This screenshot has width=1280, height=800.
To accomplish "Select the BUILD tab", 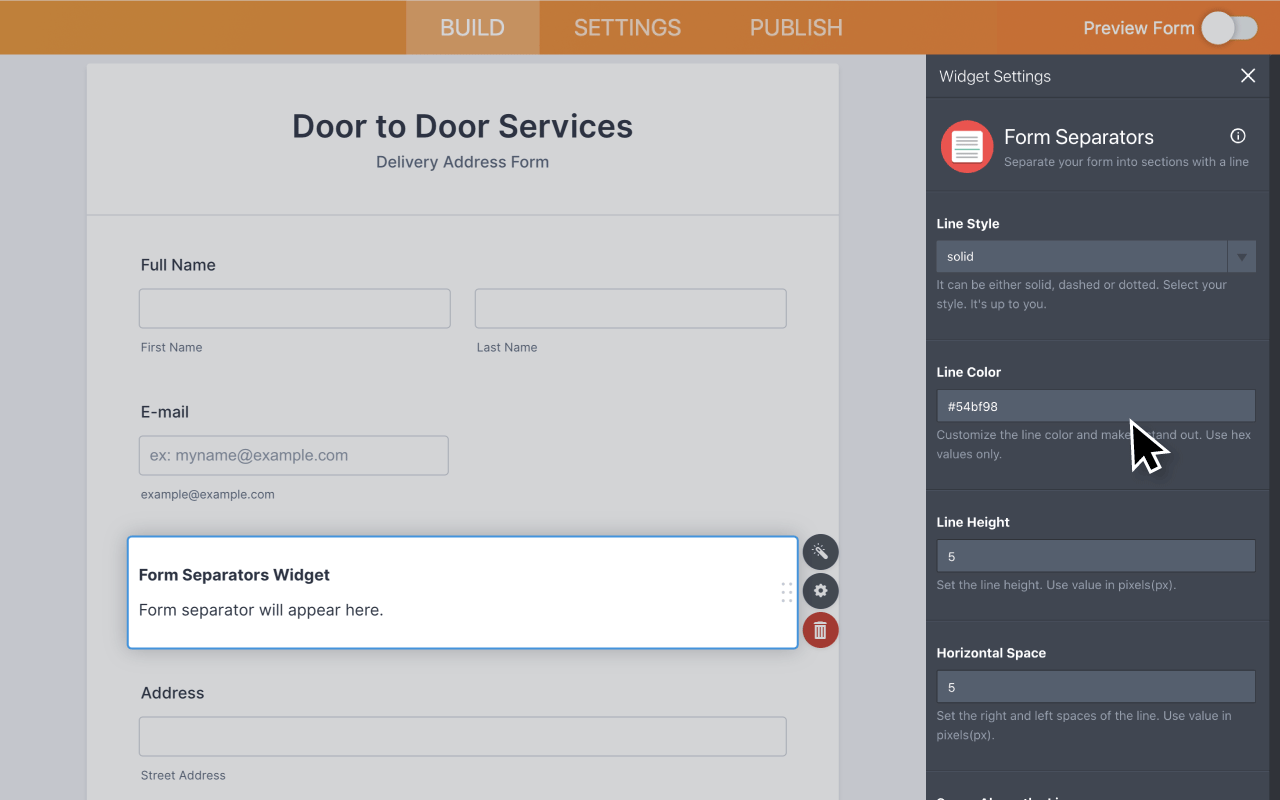I will [x=472, y=27].
